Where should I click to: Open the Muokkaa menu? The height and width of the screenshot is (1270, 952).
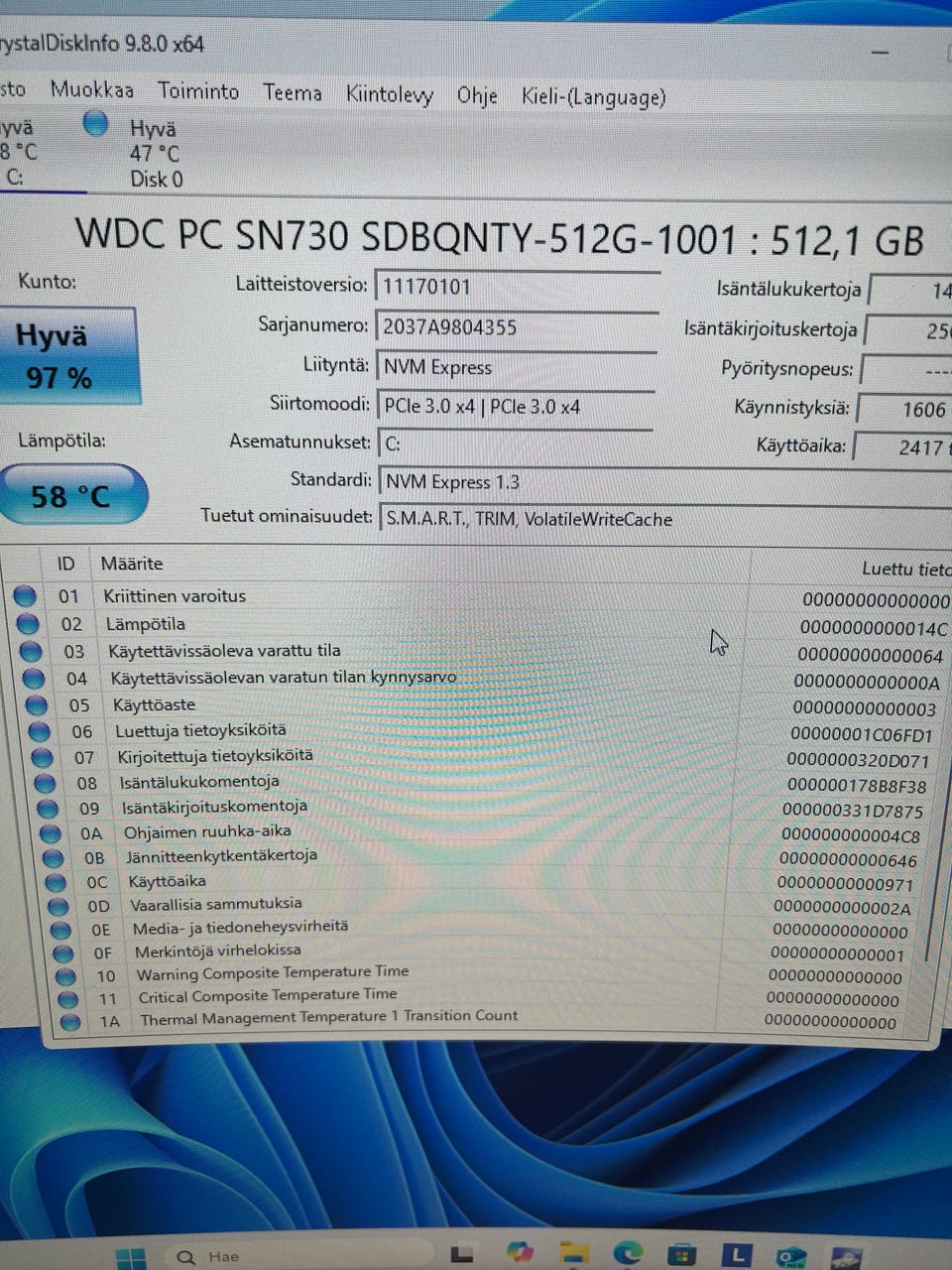[x=91, y=89]
